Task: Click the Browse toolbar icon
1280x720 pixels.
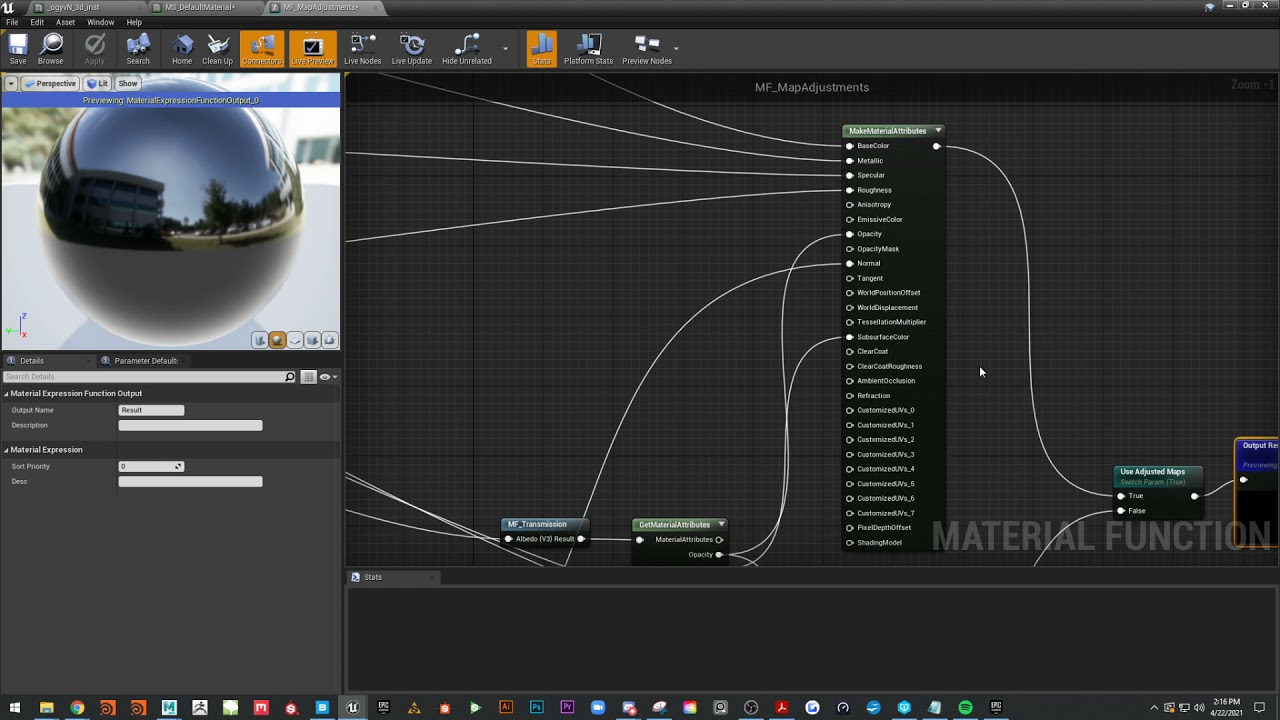Action: click(51, 49)
